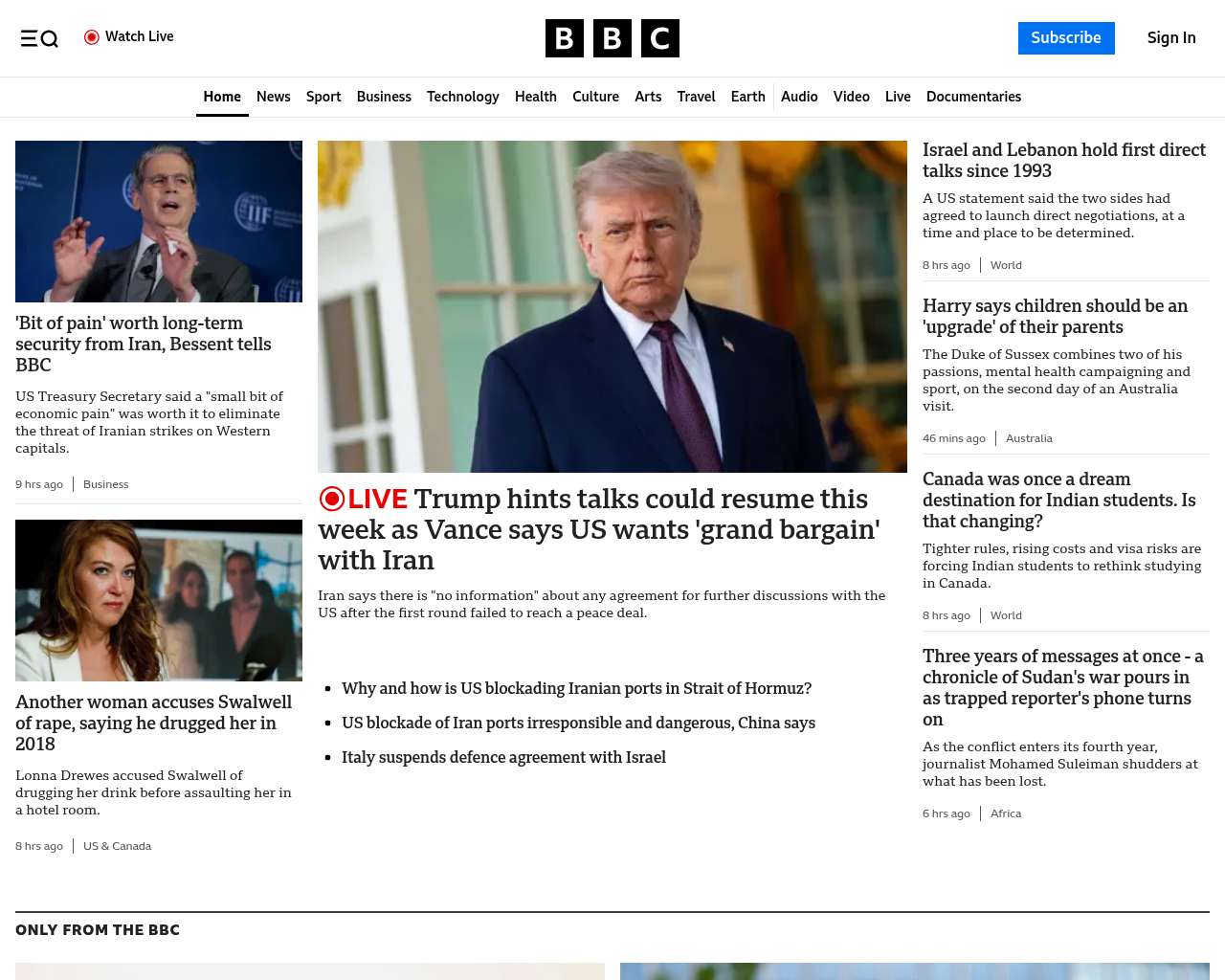This screenshot has height=980, width=1225.
Task: Click the 'Only from the BBC' heading
Action: coord(98,930)
